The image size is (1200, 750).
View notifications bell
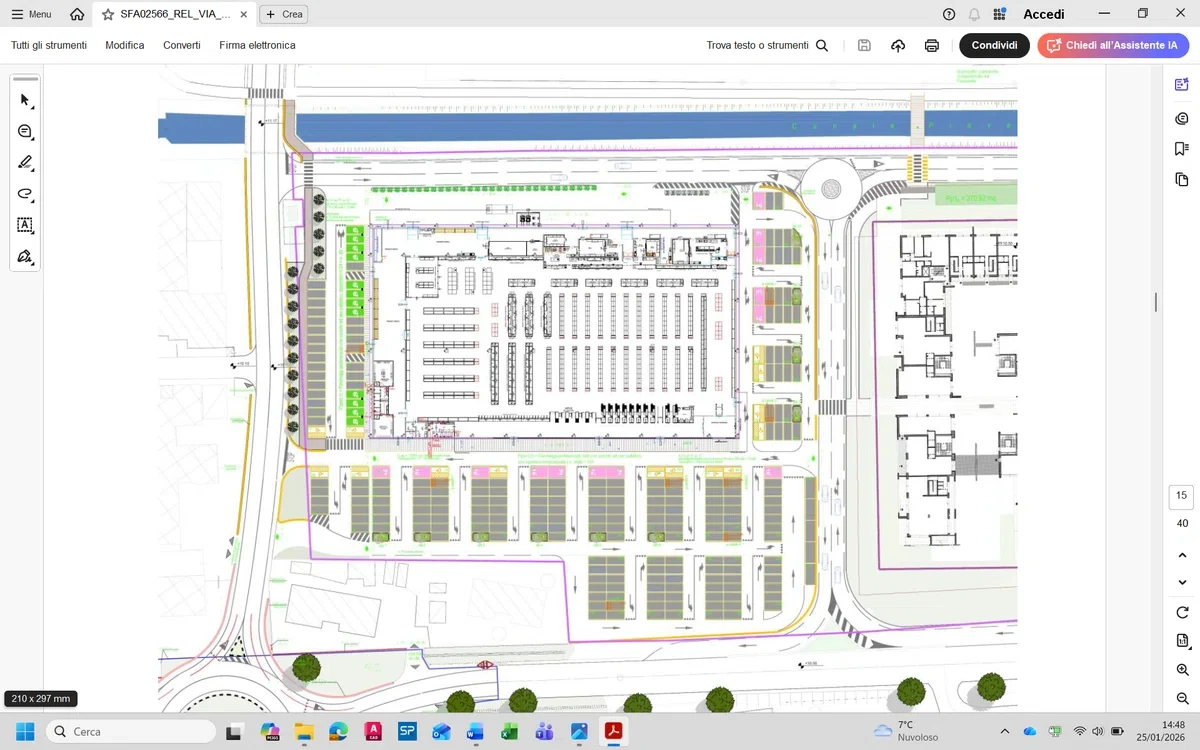click(974, 14)
